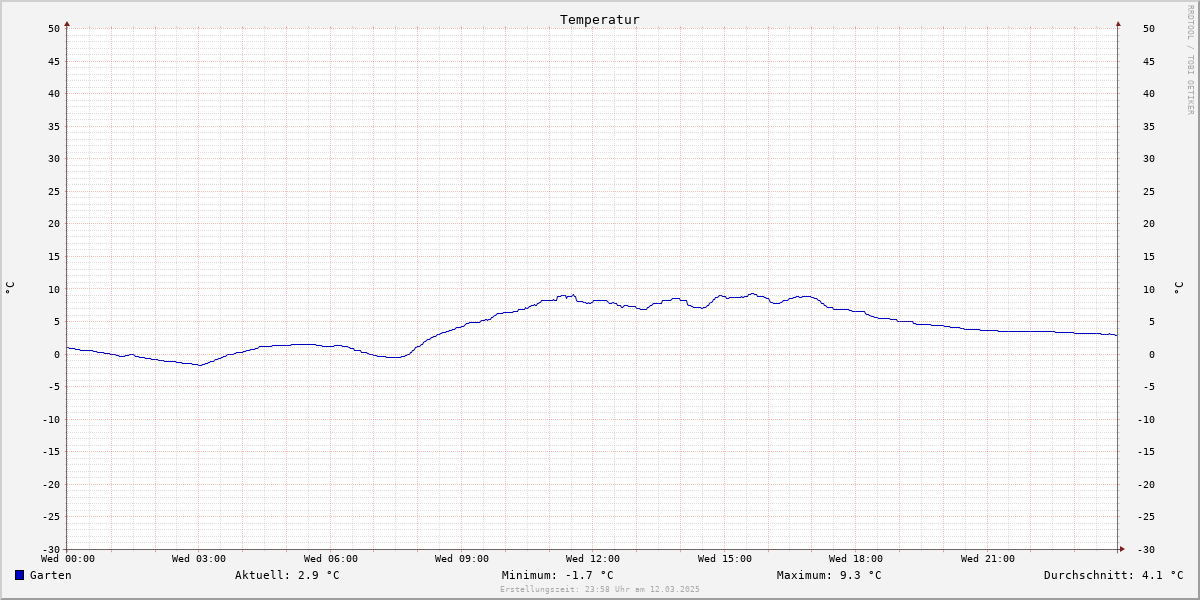
Task: Click the Aktuell: 2.9 °C value
Action: pyautogui.click(x=287, y=575)
